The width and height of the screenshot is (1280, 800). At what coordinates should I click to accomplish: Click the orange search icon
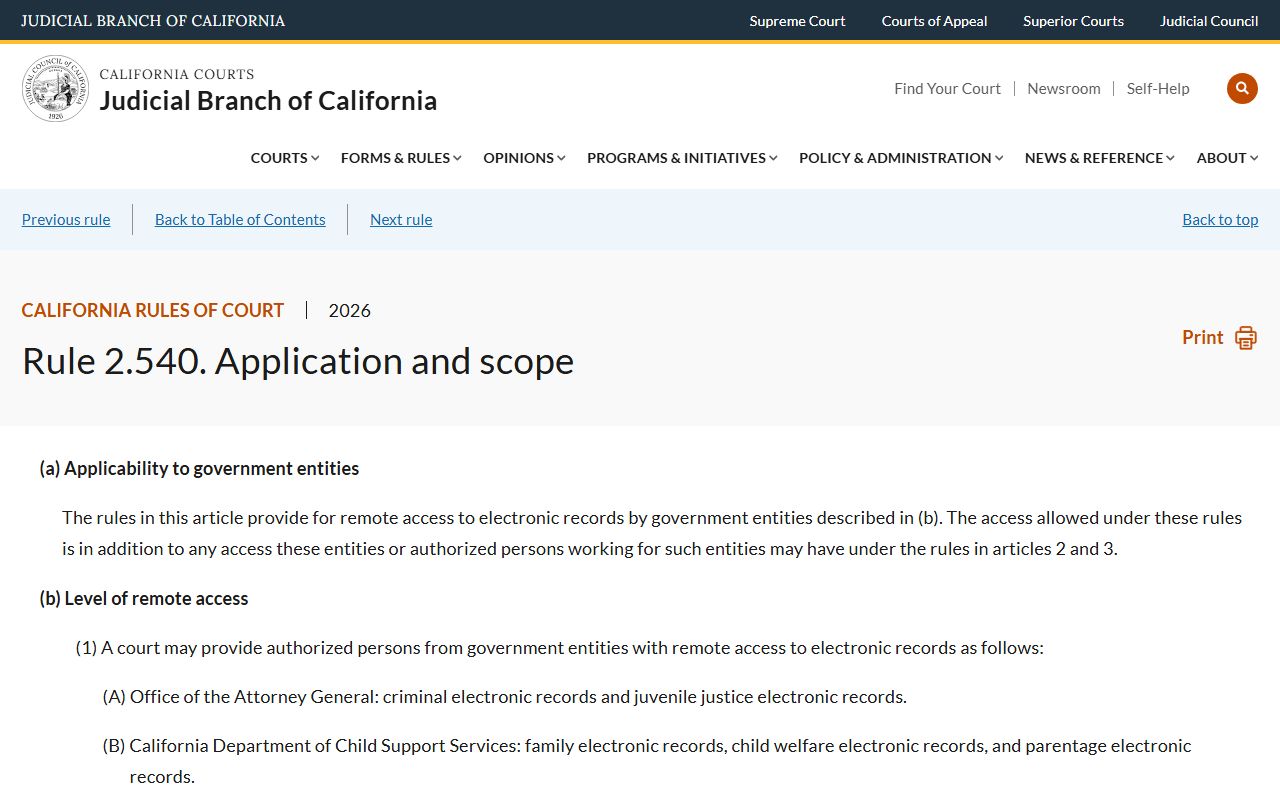1242,88
